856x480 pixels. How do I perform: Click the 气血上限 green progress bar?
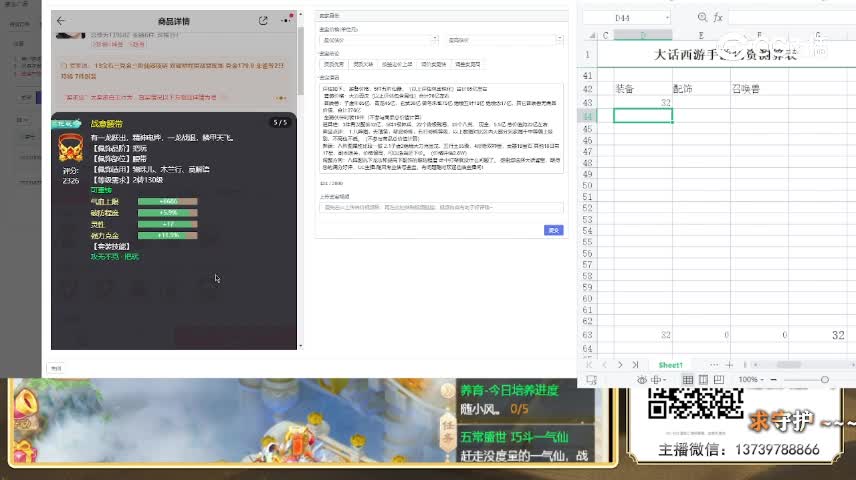[168, 202]
